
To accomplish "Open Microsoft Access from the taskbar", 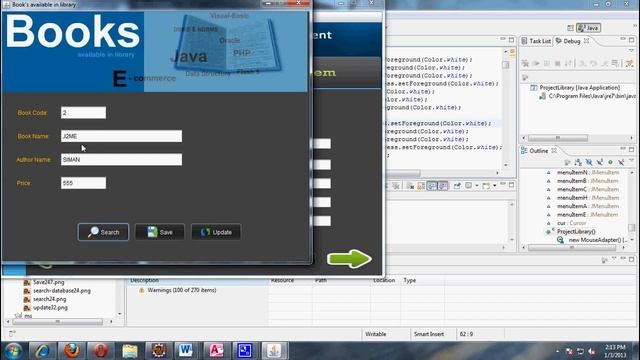I will (216, 351).
